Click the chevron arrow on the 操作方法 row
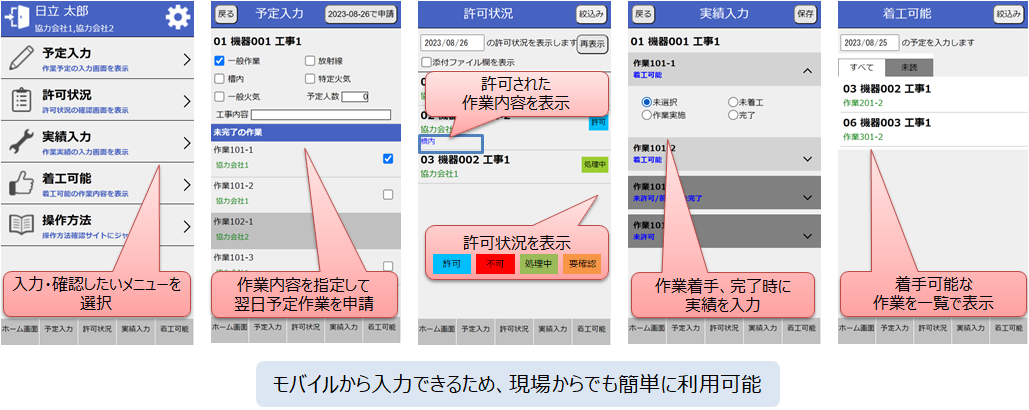Viewport: 1029px width, 410px height. click(x=186, y=224)
